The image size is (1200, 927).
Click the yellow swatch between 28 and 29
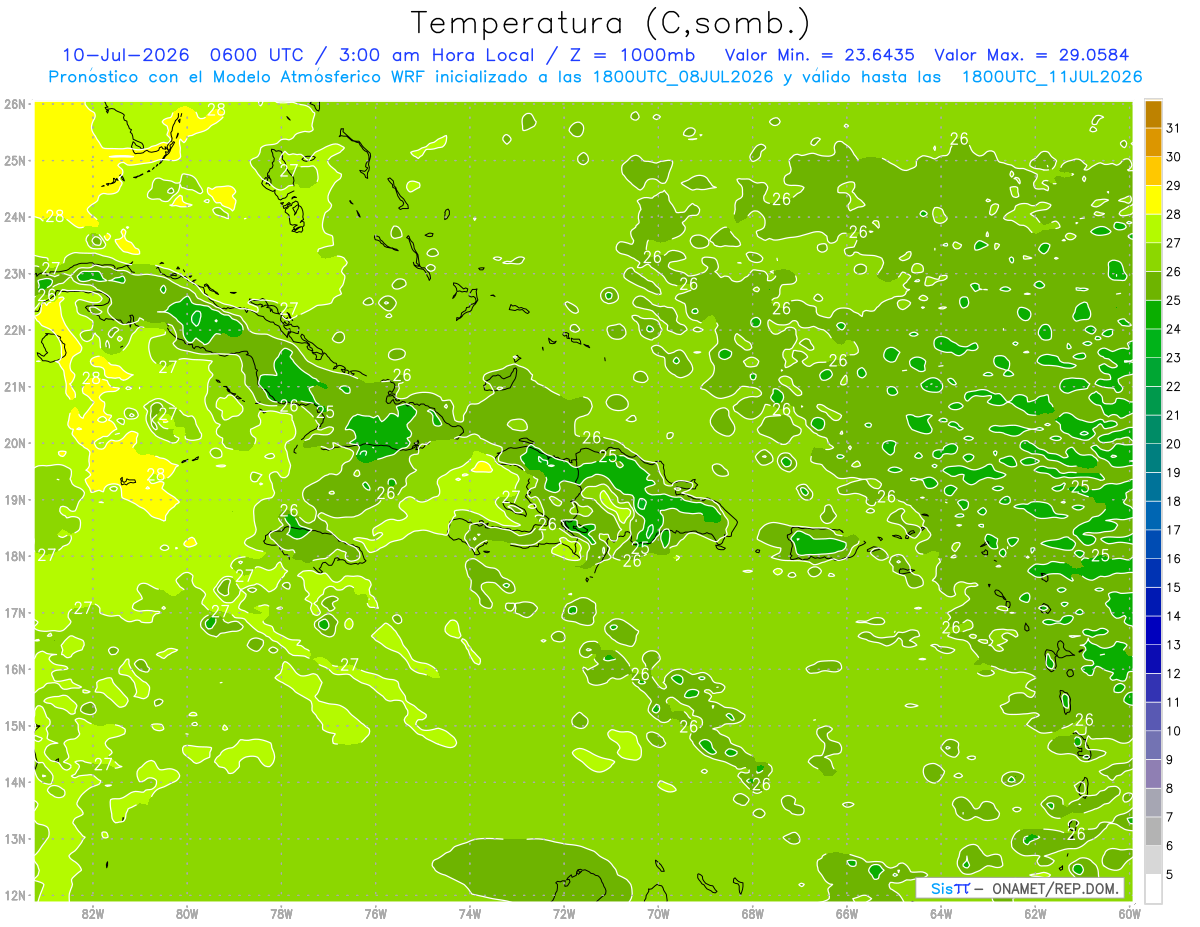[1153, 200]
